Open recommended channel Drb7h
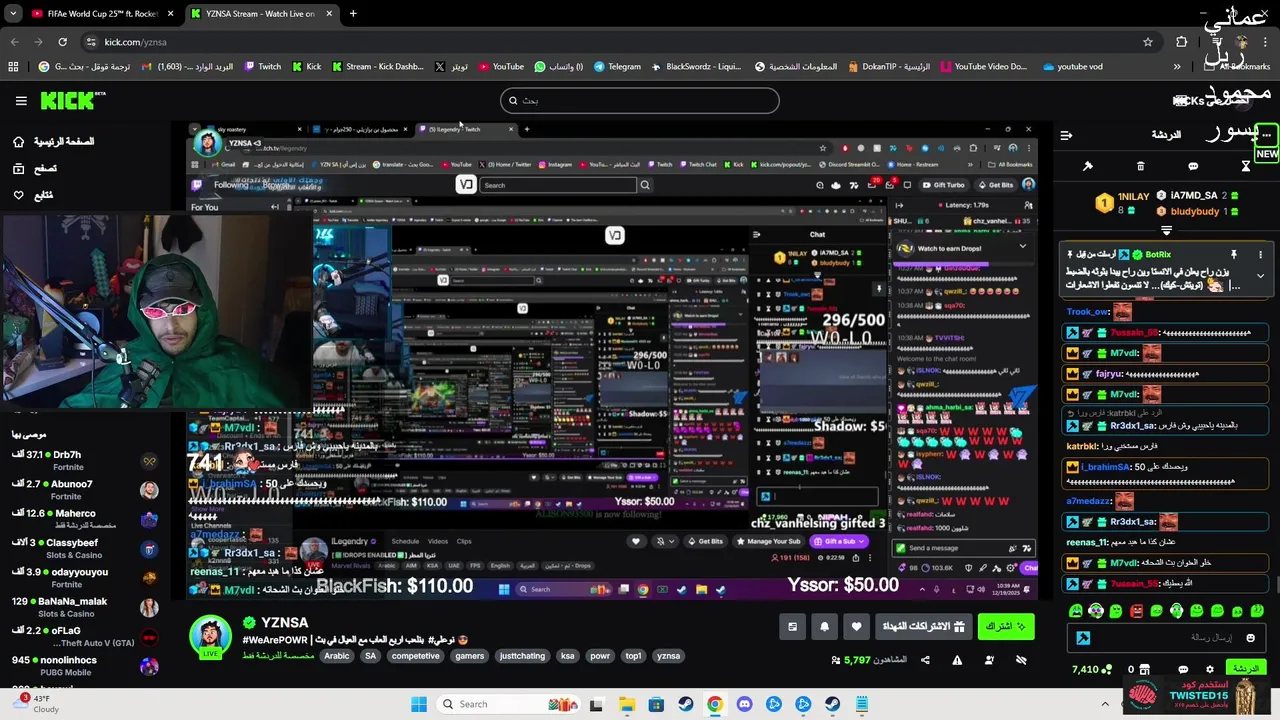Viewport: 1280px width, 720px height. point(85,461)
